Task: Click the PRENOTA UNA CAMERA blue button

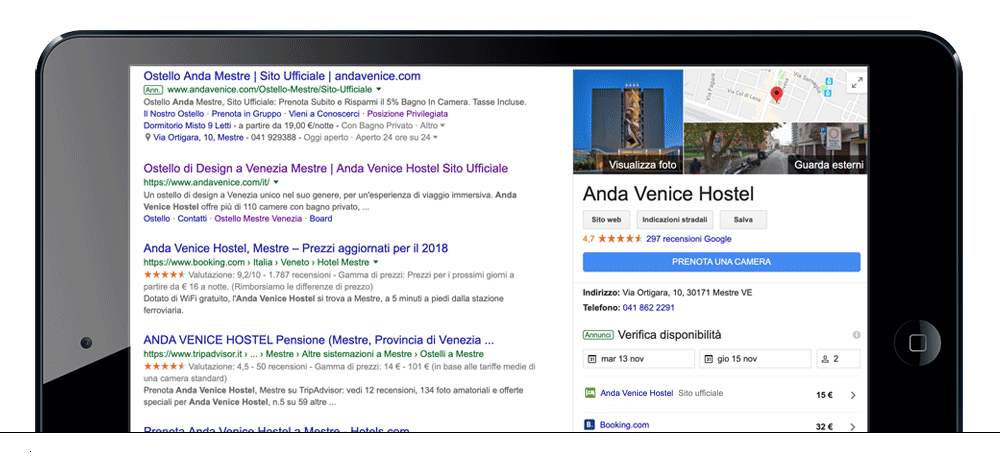Action: point(721,262)
